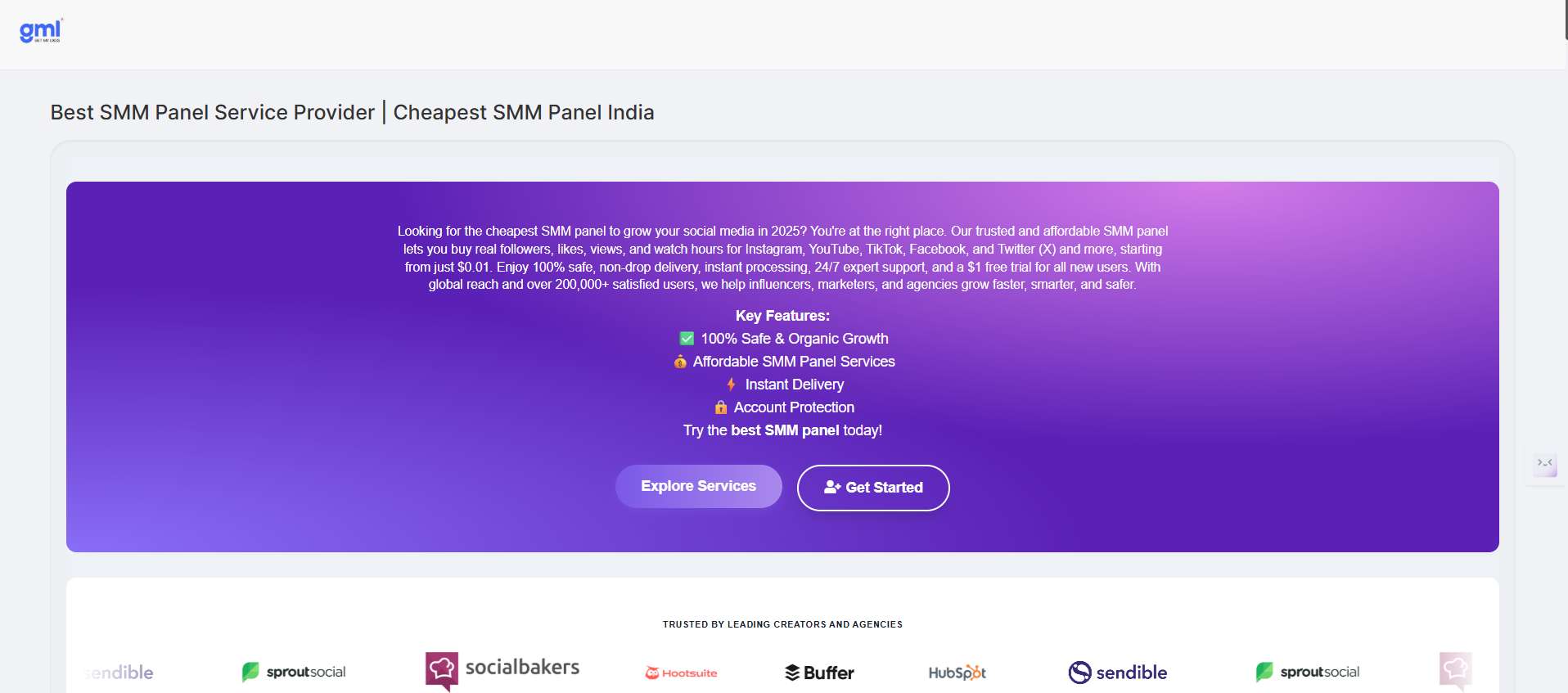The image size is (1568, 693).
Task: Click the gml logo in the top navigation
Action: tap(39, 31)
